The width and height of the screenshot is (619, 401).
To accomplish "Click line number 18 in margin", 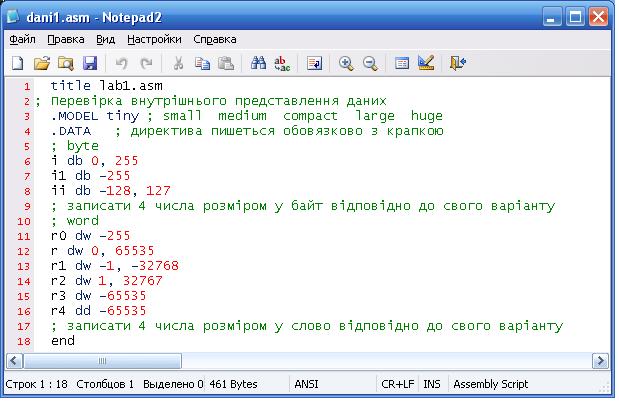I will (x=24, y=341).
